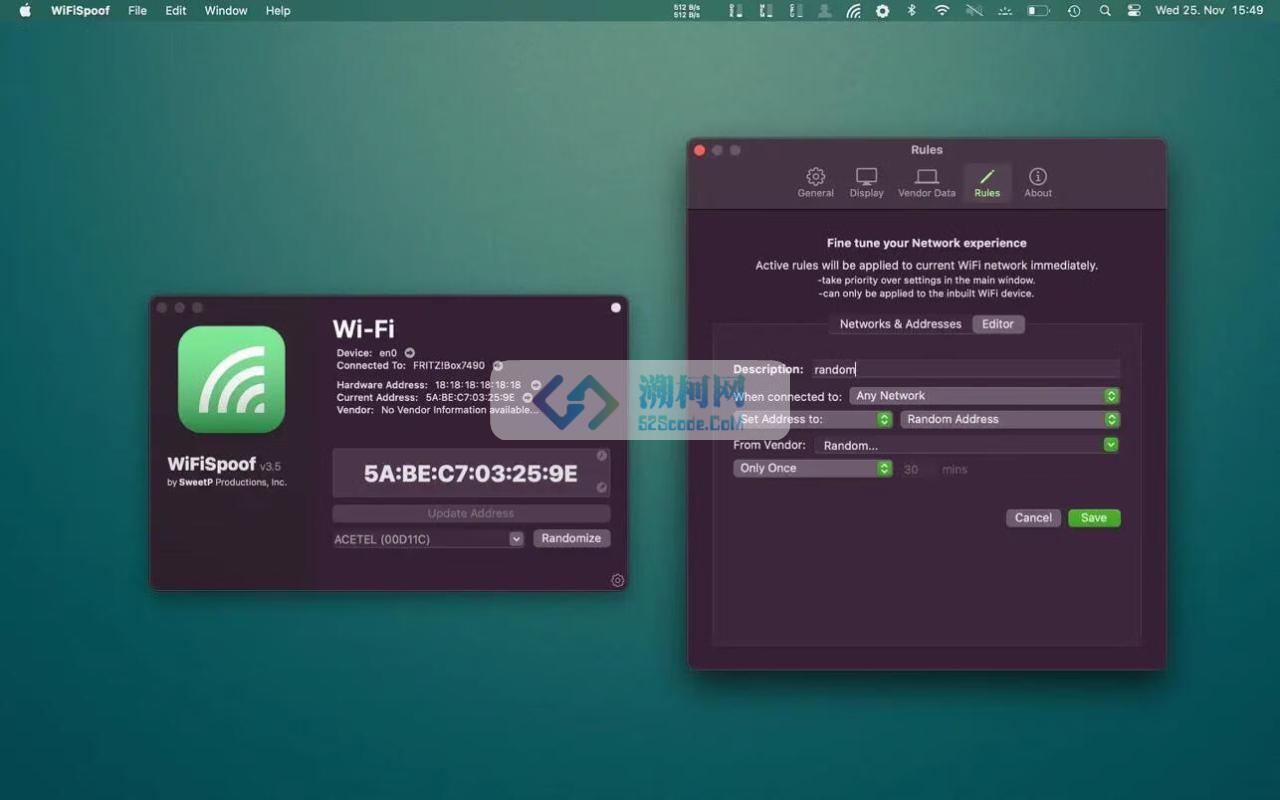
Task: Click white status dot in main window corner
Action: click(616, 308)
